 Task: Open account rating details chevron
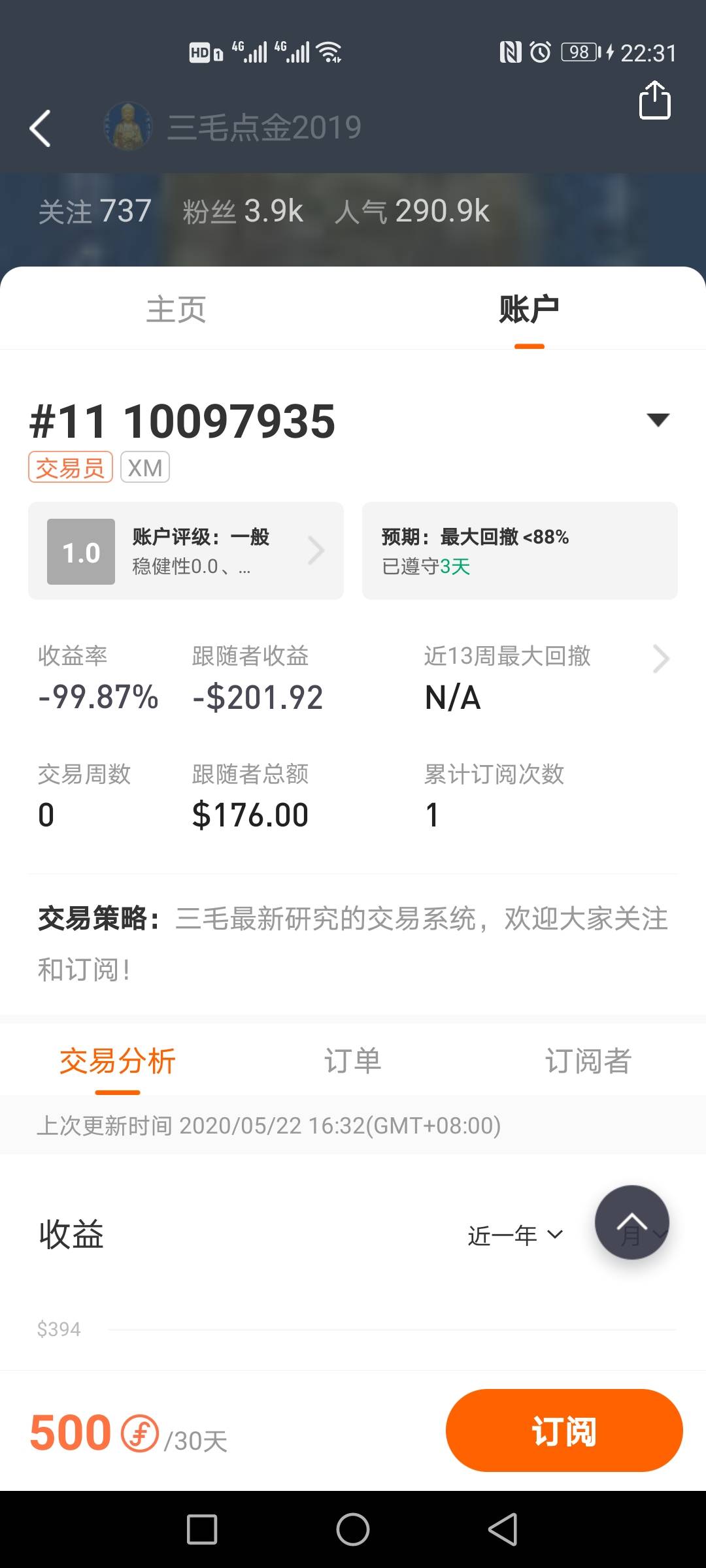click(x=316, y=551)
